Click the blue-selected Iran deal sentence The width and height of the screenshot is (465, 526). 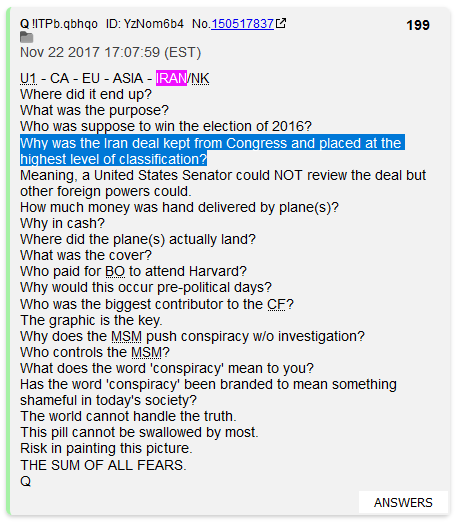pyautogui.click(x=212, y=151)
